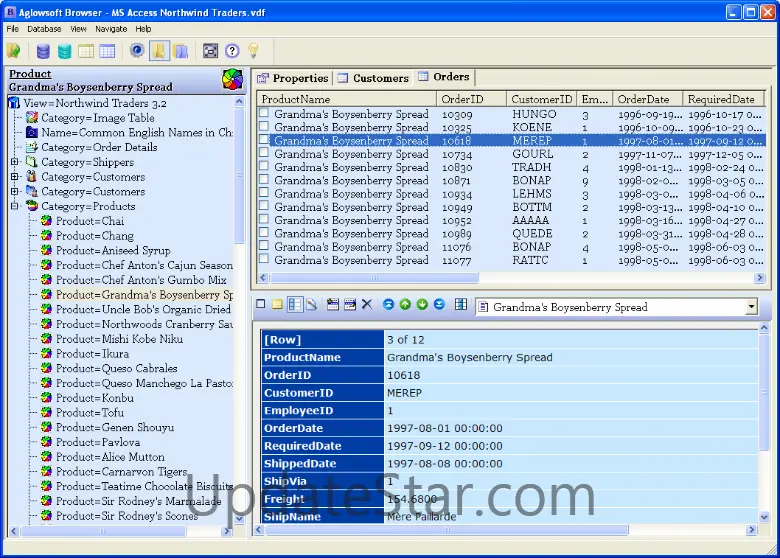Go to previous record with green up arrow
Viewport: 780px width, 558px height.
[x=405, y=304]
